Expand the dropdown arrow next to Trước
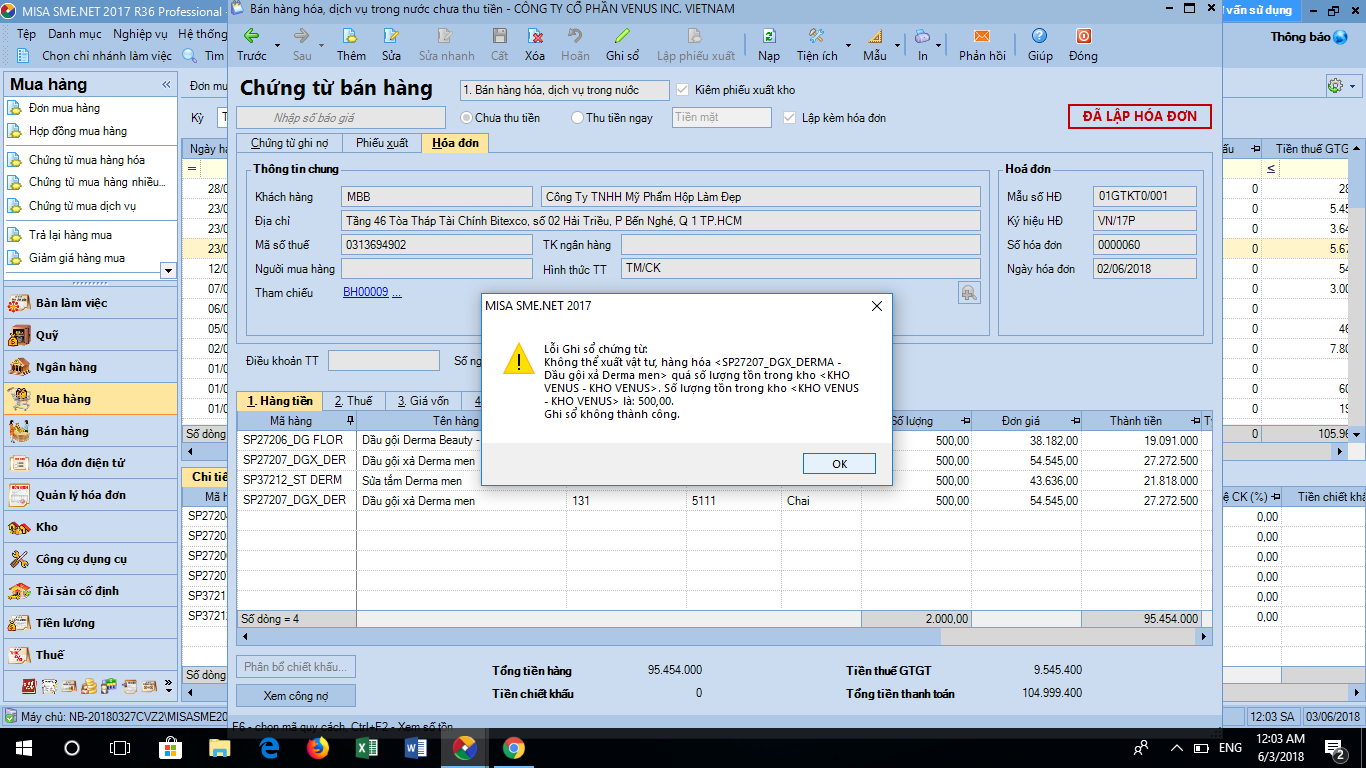 pyautogui.click(x=277, y=45)
